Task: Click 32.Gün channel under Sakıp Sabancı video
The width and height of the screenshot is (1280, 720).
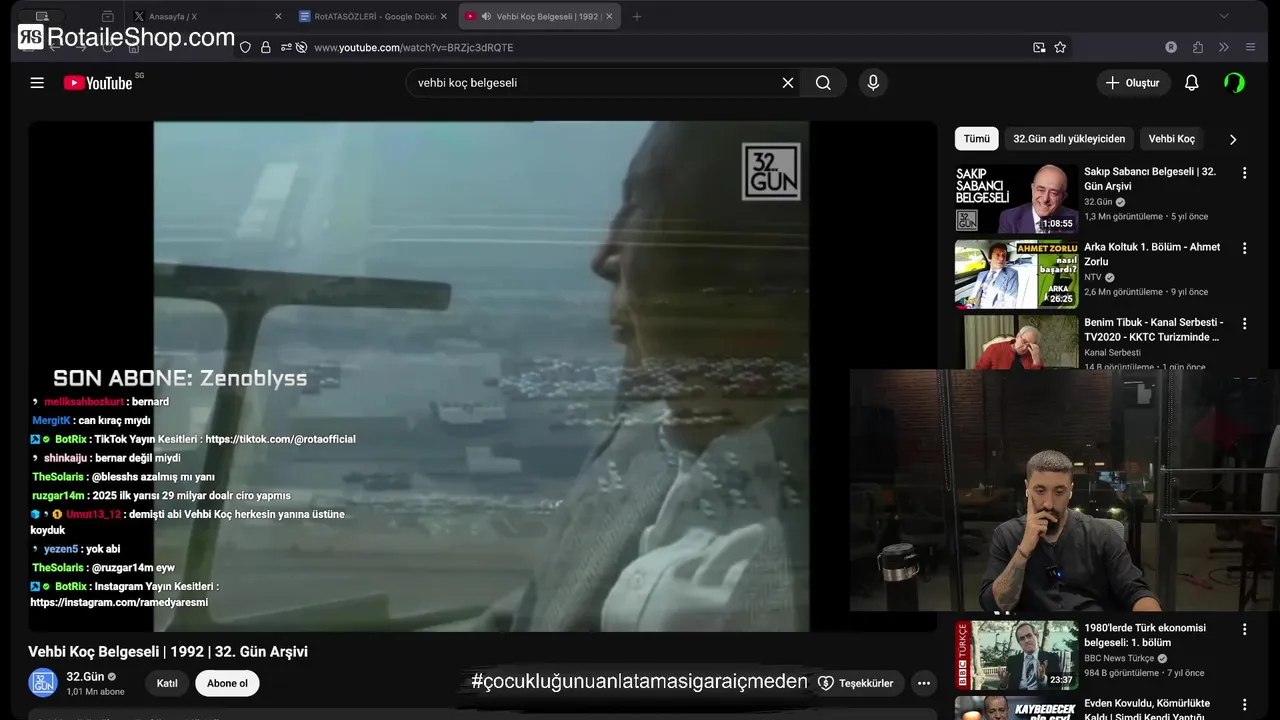Action: point(1098,202)
